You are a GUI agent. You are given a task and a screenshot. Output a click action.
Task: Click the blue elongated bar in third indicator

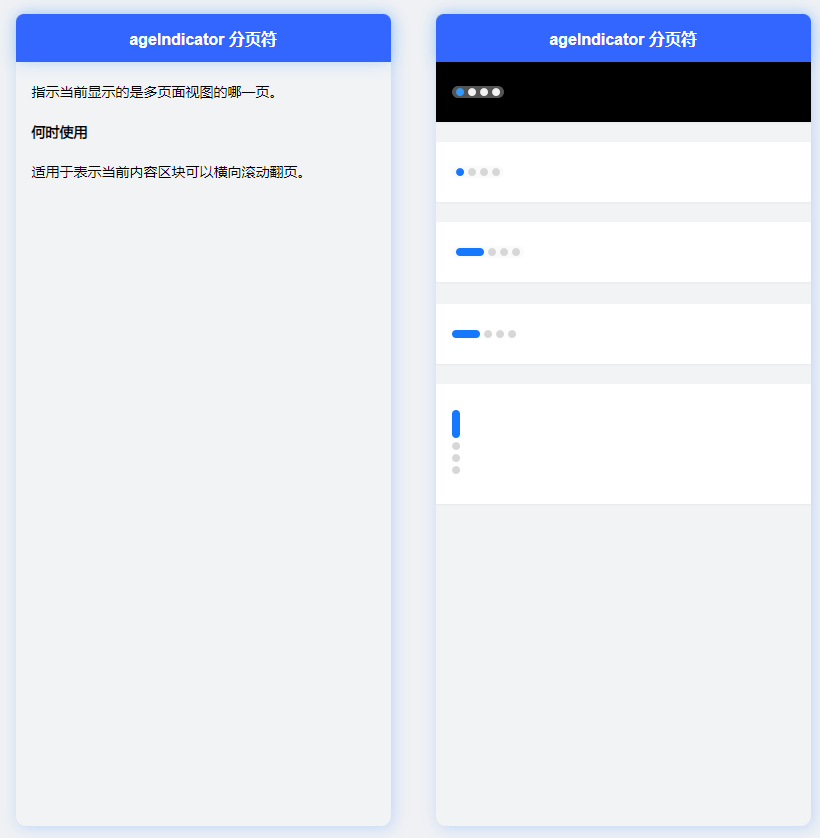[470, 252]
